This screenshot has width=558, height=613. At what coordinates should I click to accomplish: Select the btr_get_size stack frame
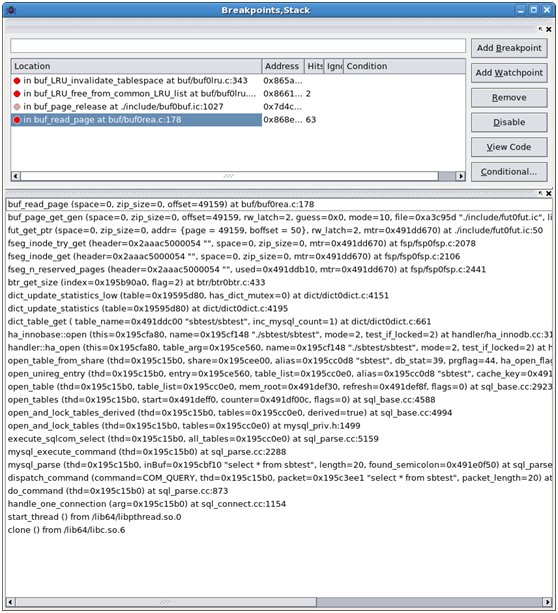click(x=136, y=283)
